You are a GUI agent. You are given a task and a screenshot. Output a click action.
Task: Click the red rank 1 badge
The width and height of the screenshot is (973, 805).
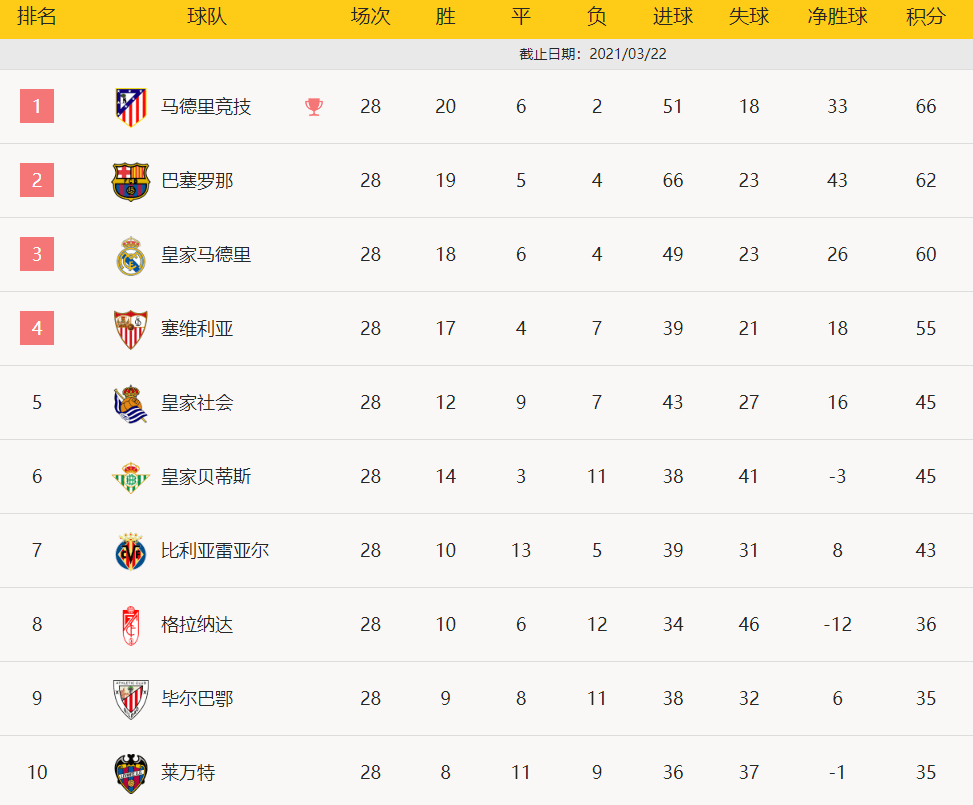37,106
